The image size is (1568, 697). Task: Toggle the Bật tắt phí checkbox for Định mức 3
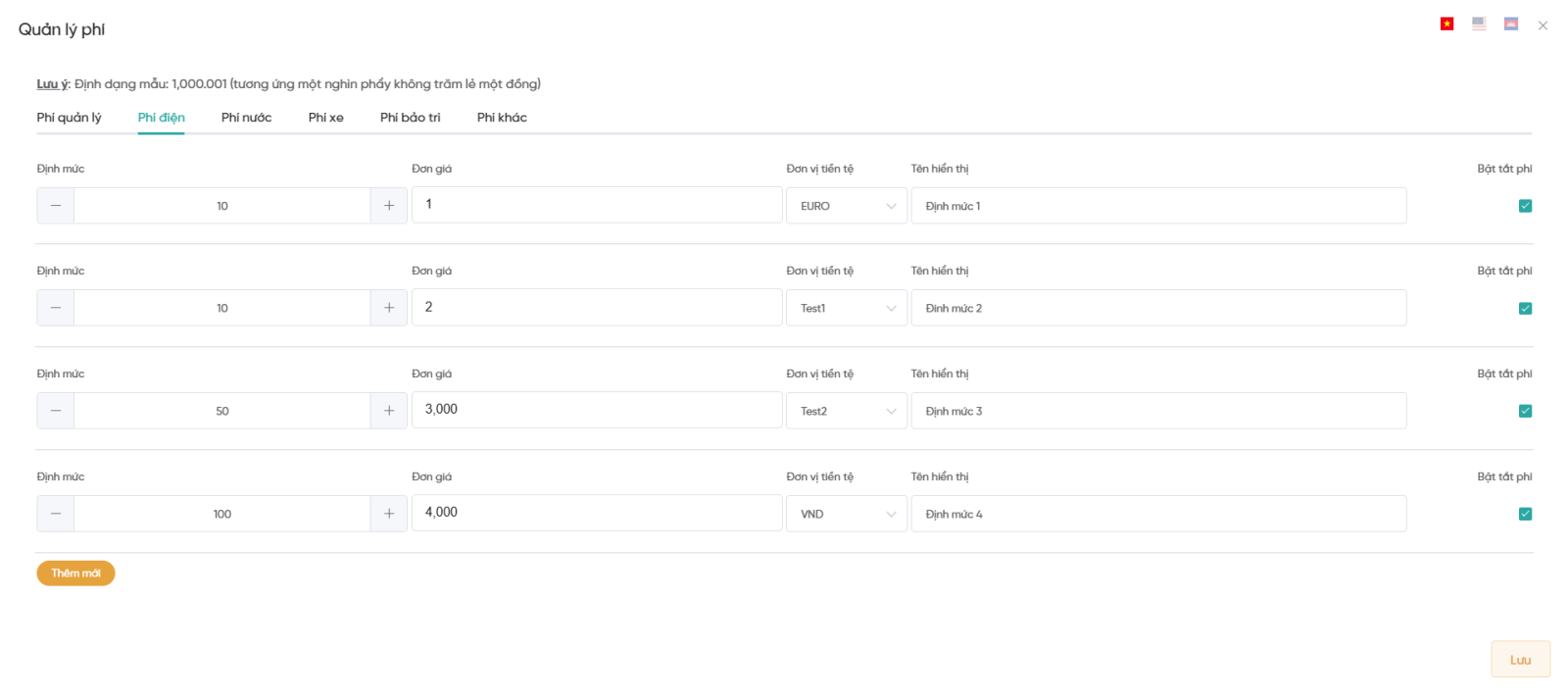coord(1525,411)
